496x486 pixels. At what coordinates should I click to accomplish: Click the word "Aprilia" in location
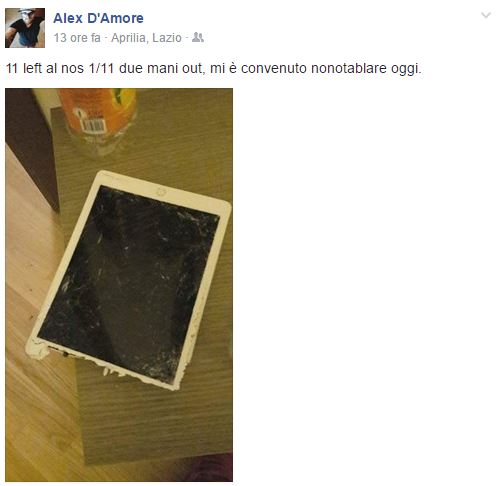tap(129, 38)
